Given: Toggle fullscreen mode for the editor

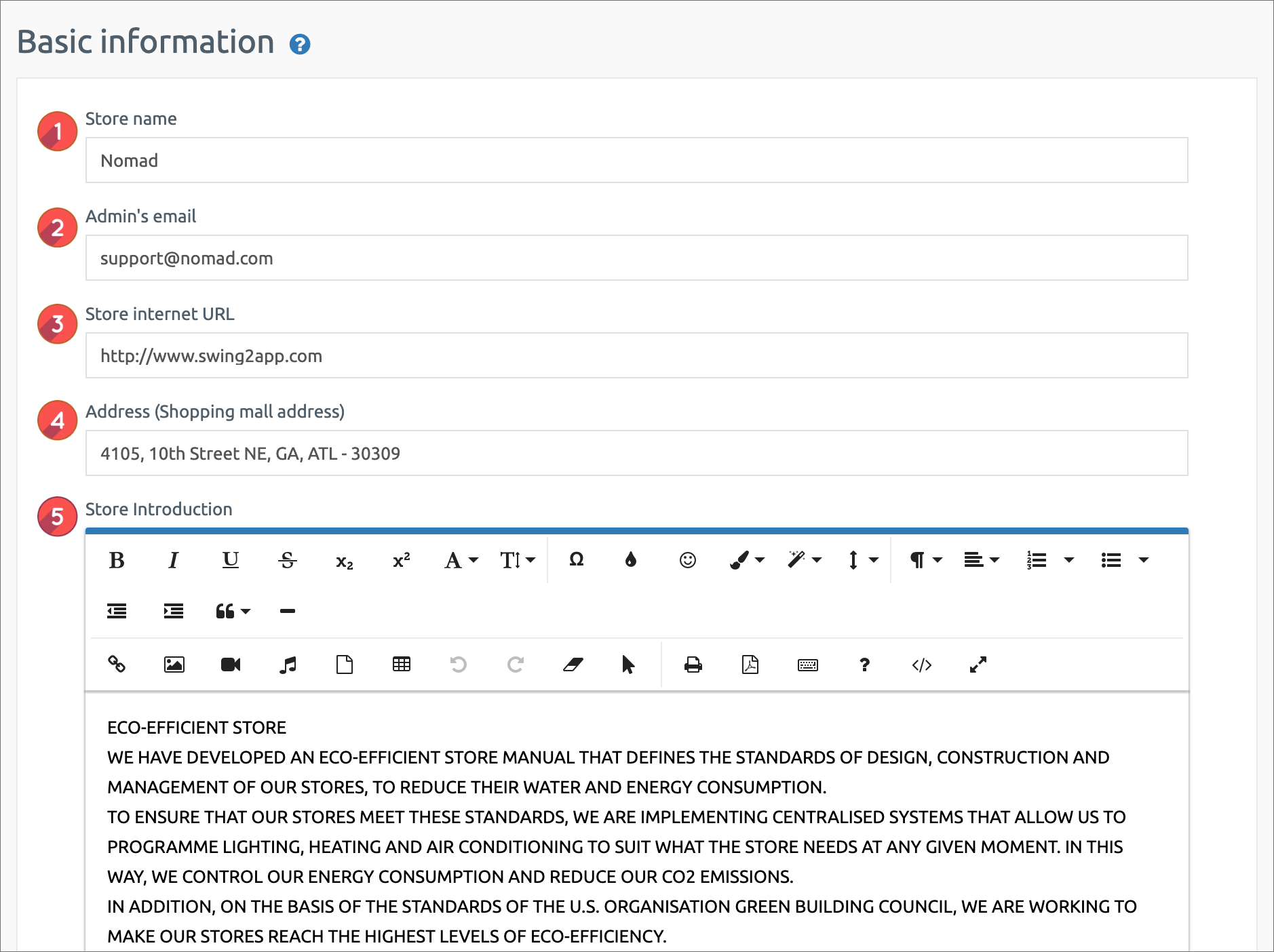Looking at the screenshot, I should click(x=978, y=665).
